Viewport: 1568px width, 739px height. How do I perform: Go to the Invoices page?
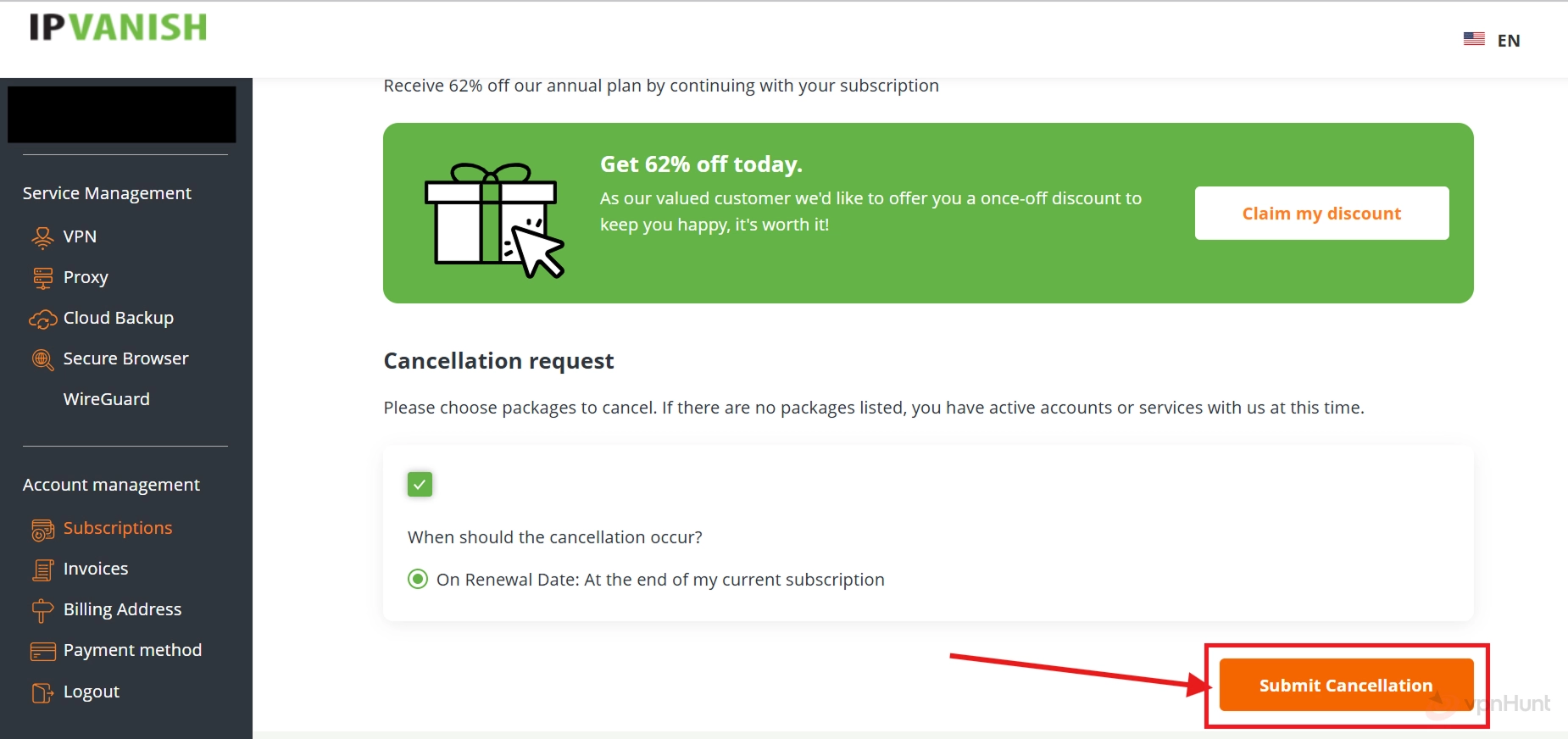tap(96, 569)
